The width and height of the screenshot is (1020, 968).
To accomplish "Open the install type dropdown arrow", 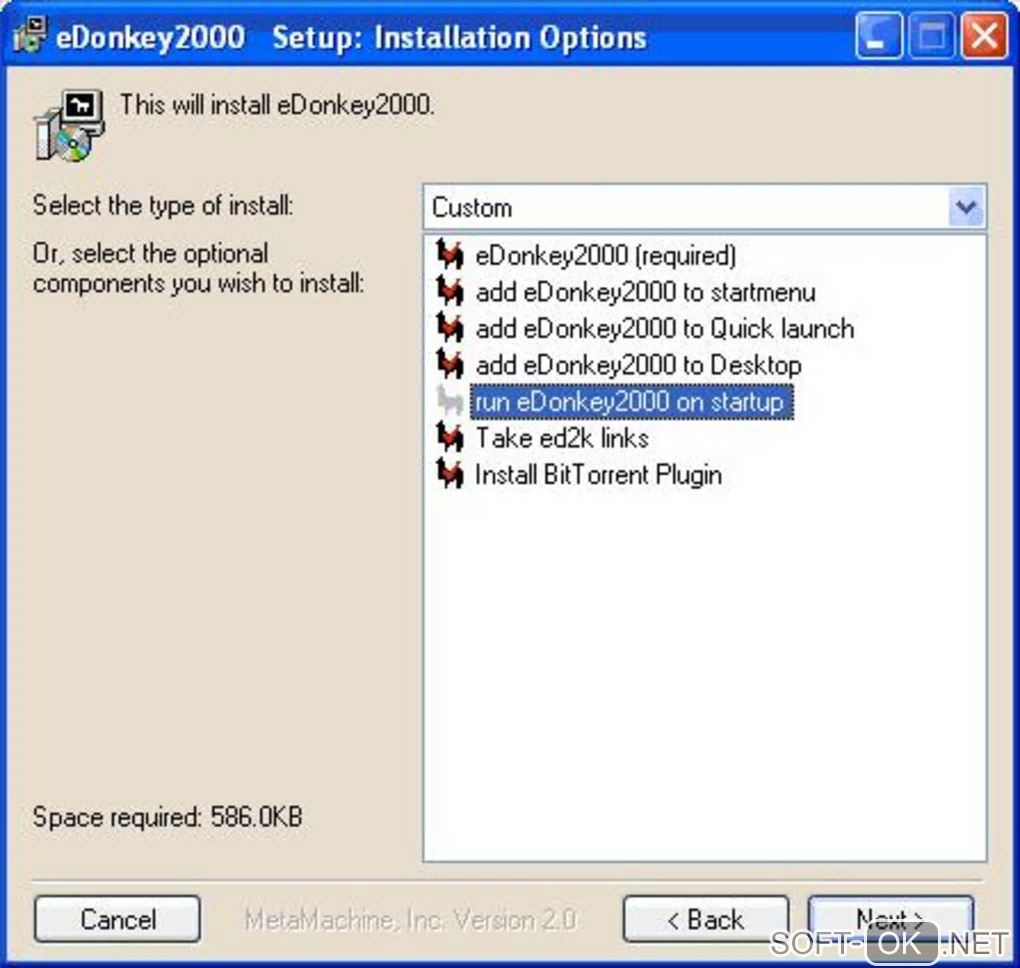I will (966, 207).
